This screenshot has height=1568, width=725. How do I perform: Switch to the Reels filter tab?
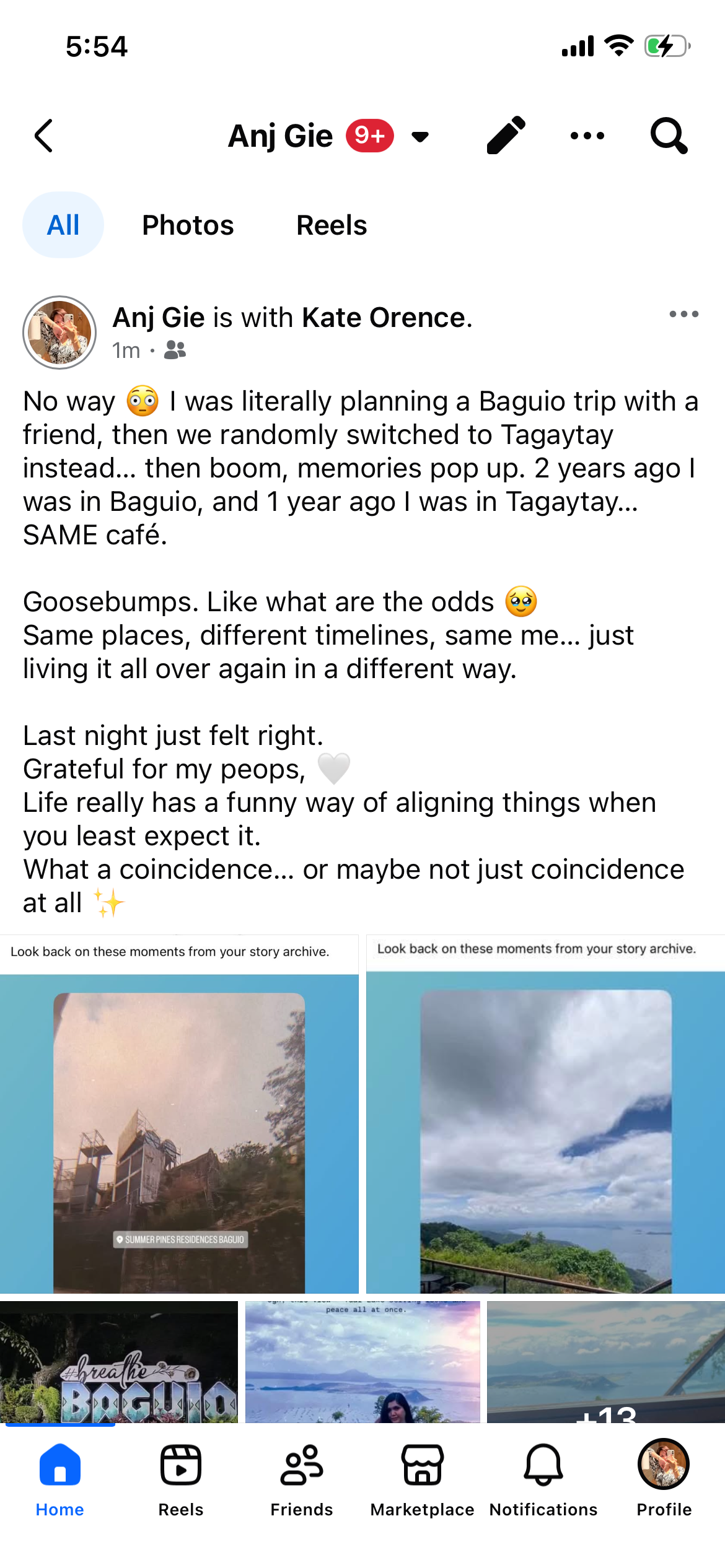332,225
